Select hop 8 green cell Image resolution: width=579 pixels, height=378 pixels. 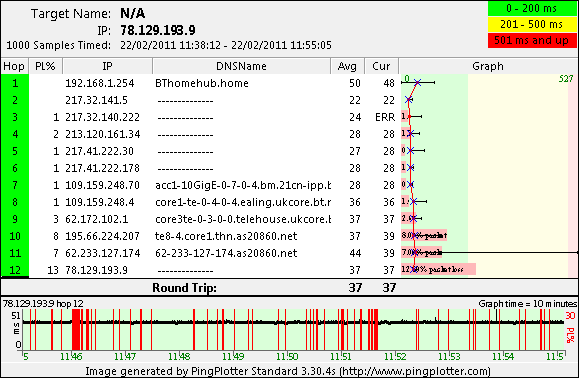click(x=15, y=202)
